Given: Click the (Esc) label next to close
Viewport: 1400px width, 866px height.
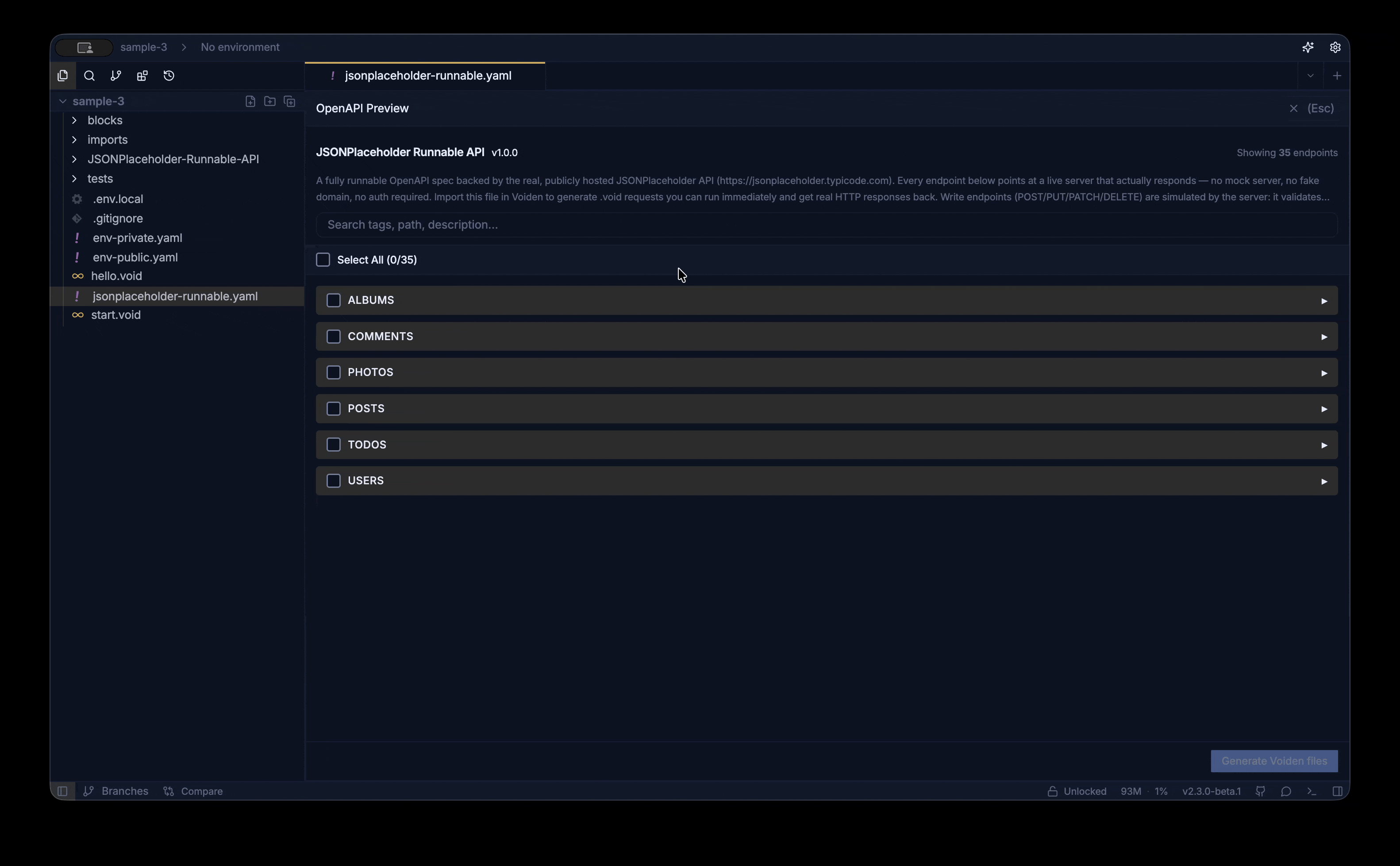Looking at the screenshot, I should [1320, 108].
